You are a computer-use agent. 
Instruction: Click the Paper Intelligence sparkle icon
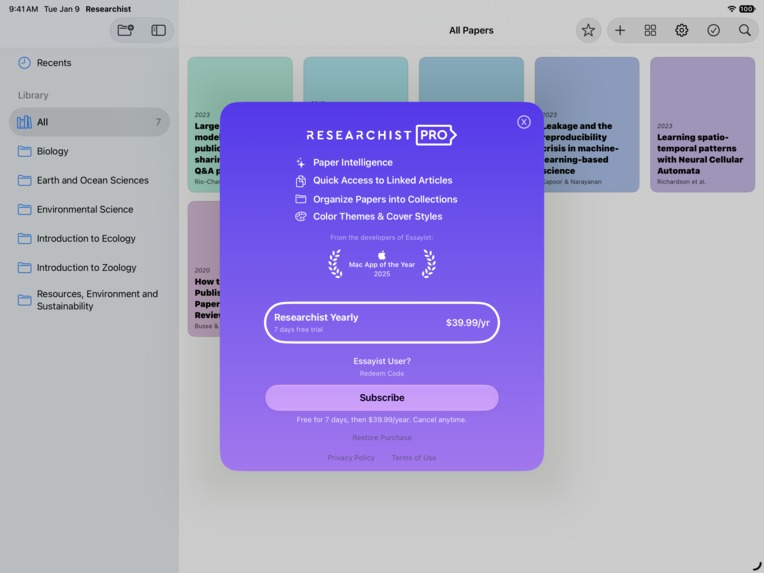[301, 162]
